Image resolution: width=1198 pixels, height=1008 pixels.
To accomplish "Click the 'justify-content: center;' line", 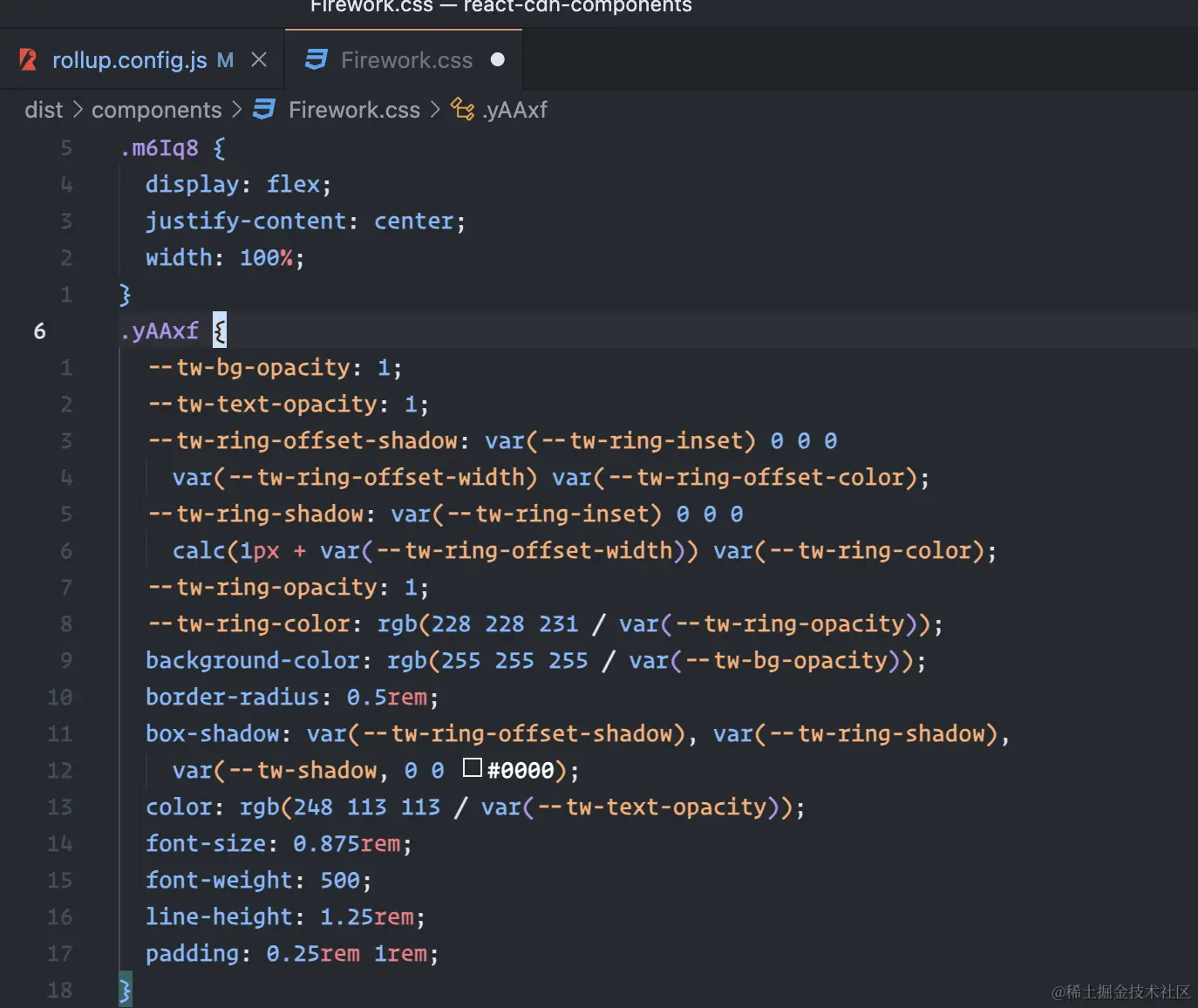I will point(305,221).
